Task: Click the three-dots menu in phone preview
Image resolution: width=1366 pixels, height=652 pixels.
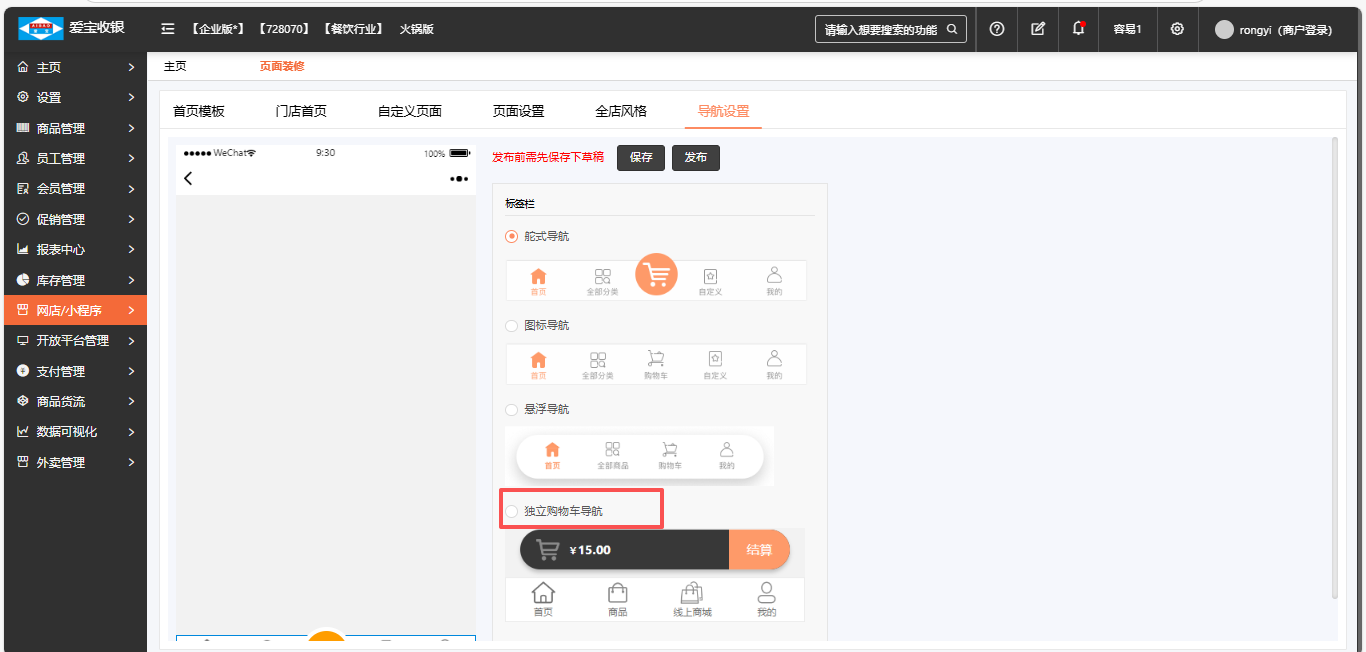Action: [x=459, y=179]
